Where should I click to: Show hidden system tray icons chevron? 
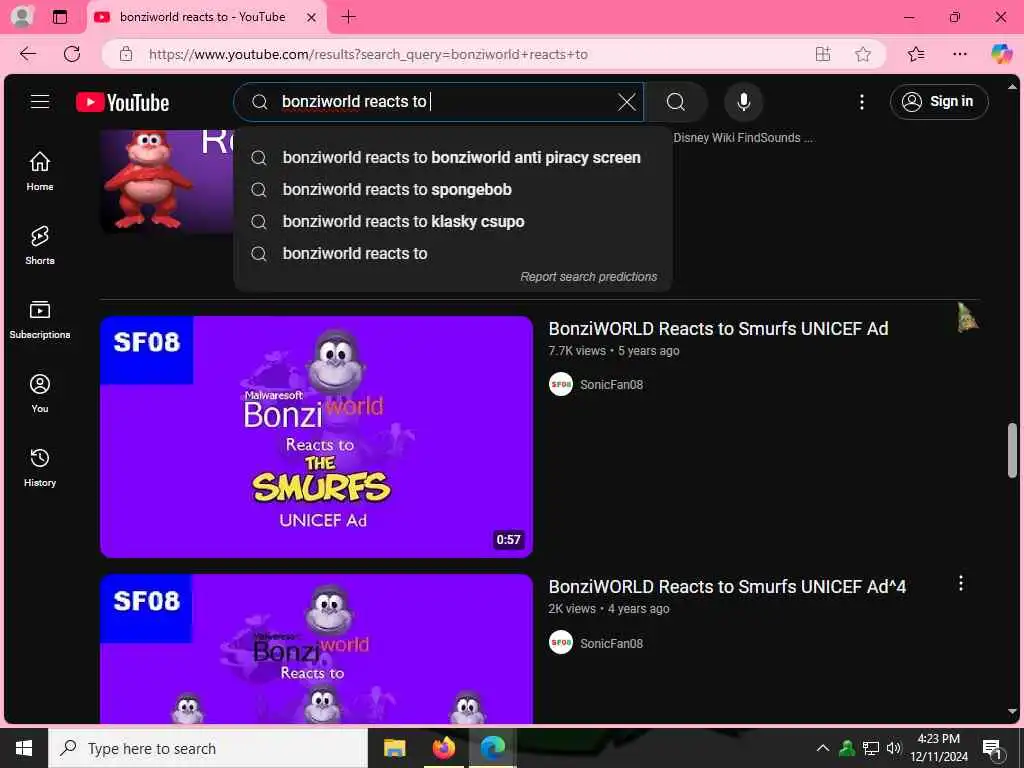[x=823, y=748]
